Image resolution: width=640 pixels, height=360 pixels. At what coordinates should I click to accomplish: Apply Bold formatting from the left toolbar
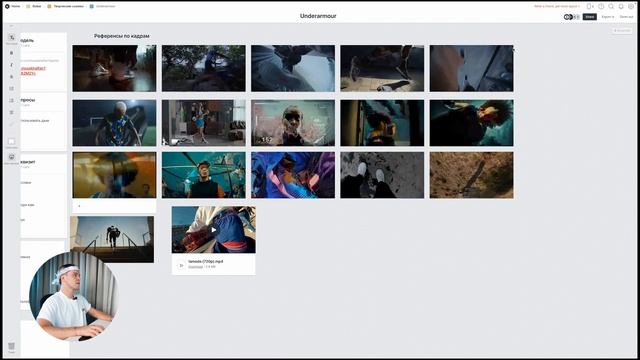[11, 53]
